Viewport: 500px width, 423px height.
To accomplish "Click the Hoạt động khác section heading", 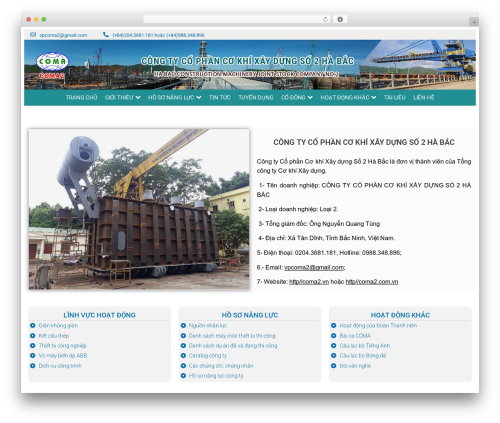I will (400, 315).
